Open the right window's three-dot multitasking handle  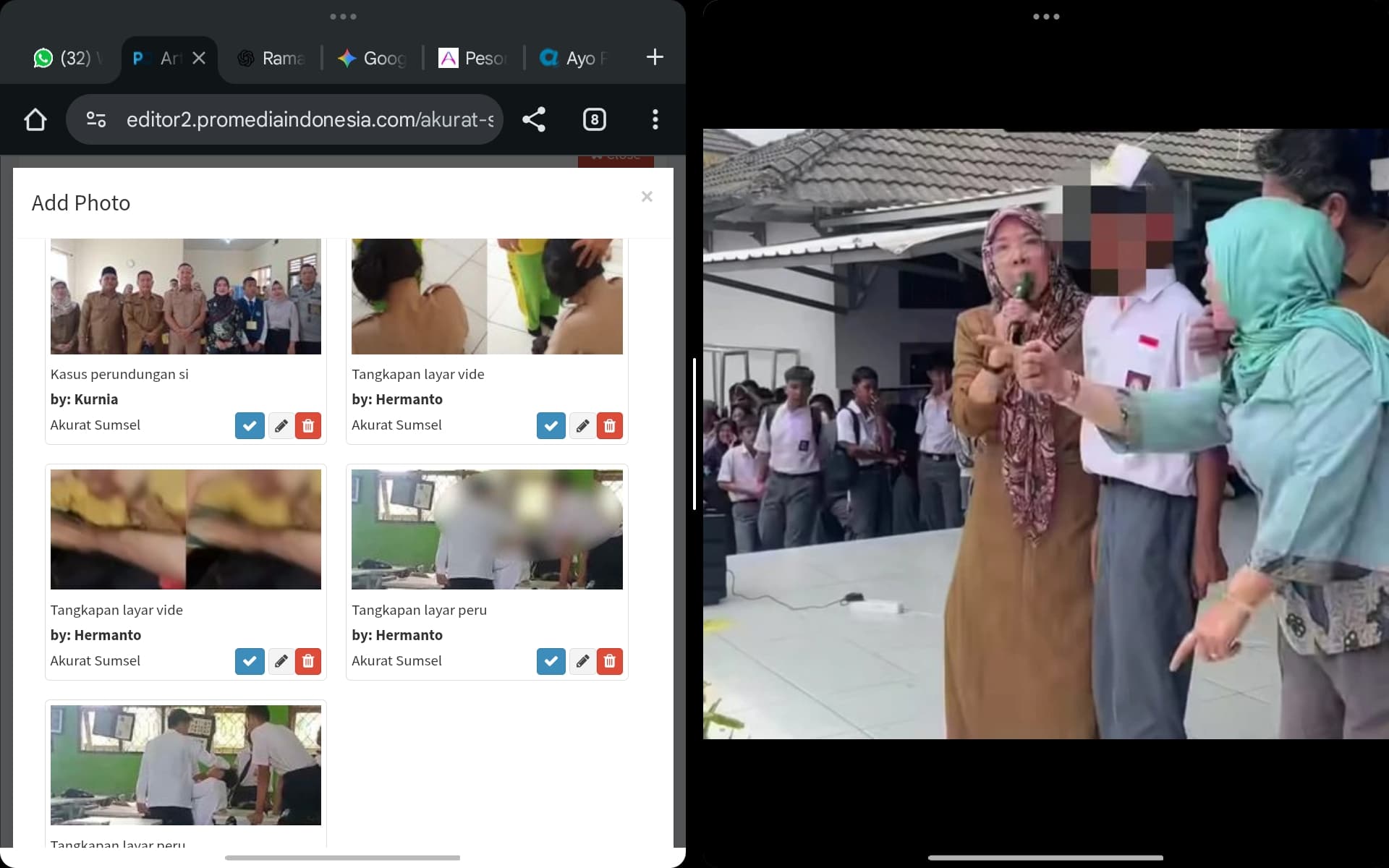[x=1046, y=16]
